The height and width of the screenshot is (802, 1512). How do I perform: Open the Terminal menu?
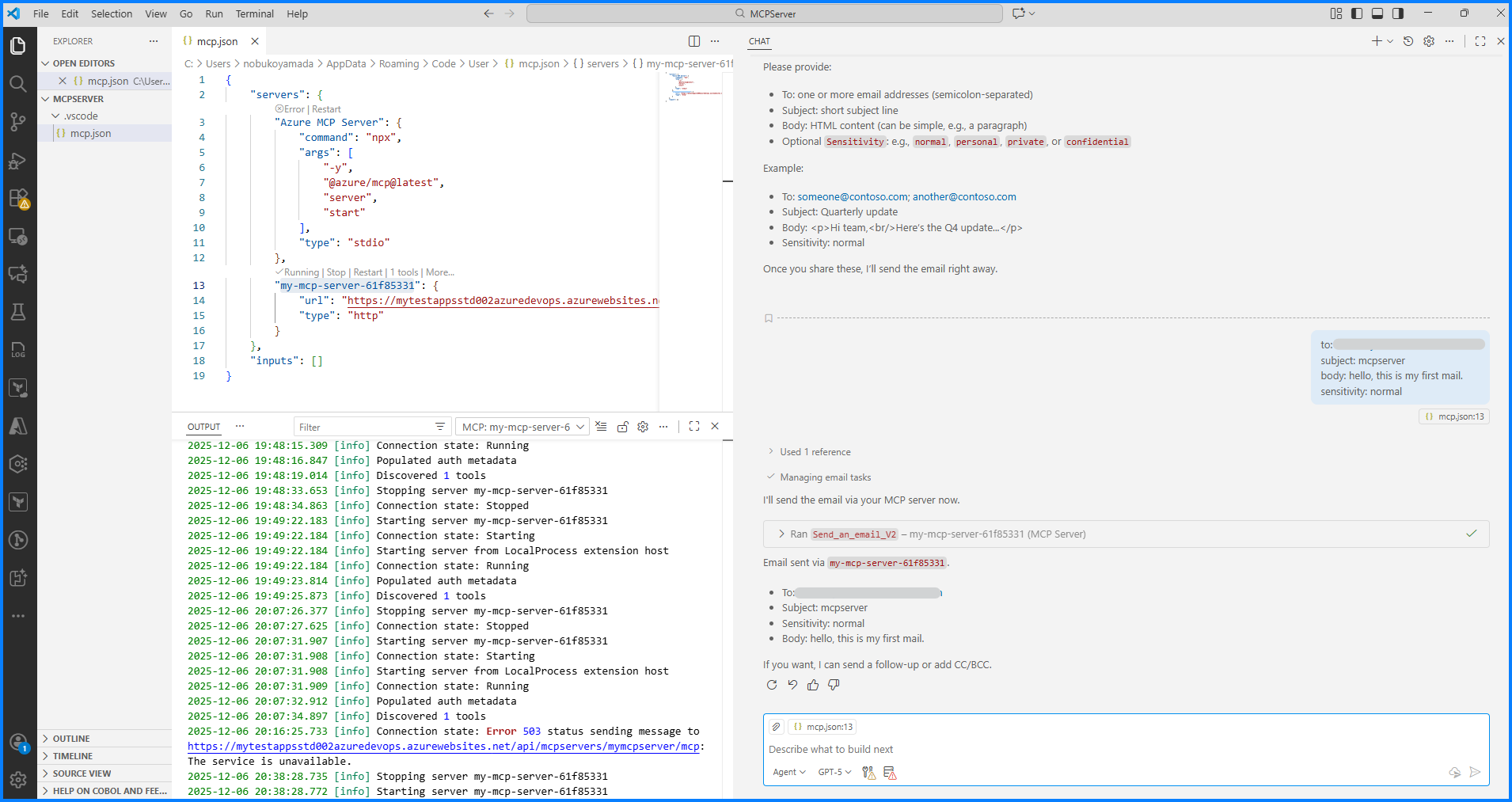coord(255,13)
